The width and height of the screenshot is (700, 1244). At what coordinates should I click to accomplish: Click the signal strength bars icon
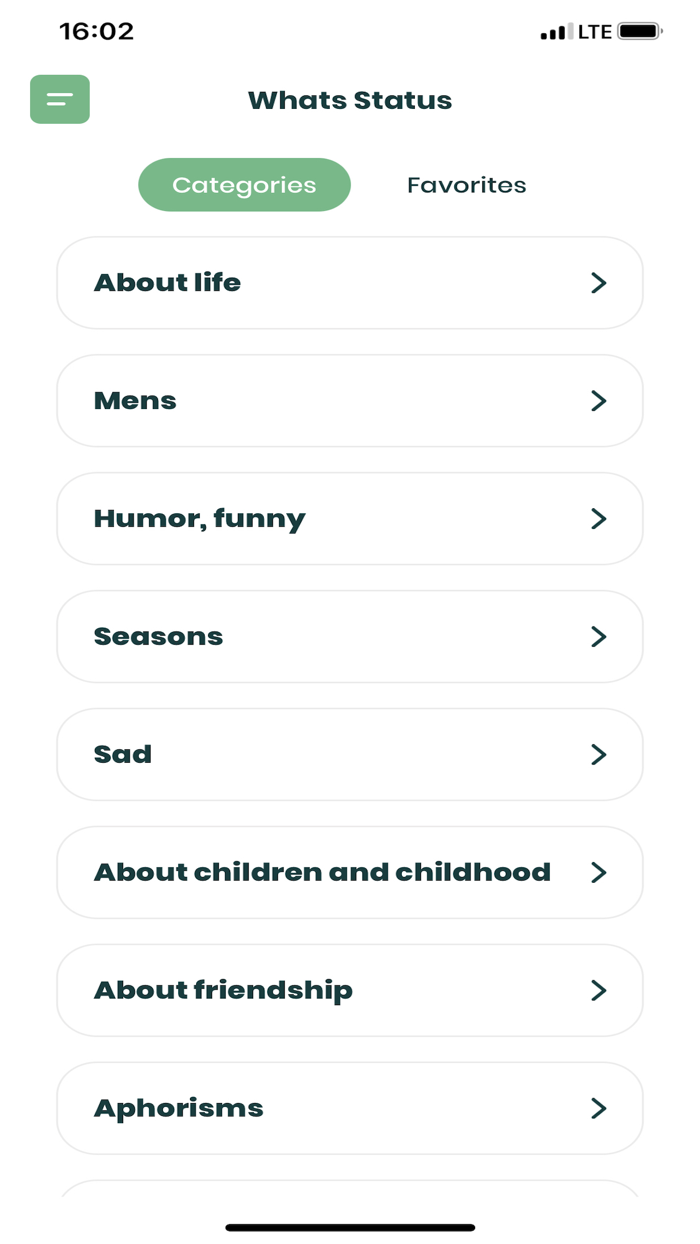pos(554,31)
